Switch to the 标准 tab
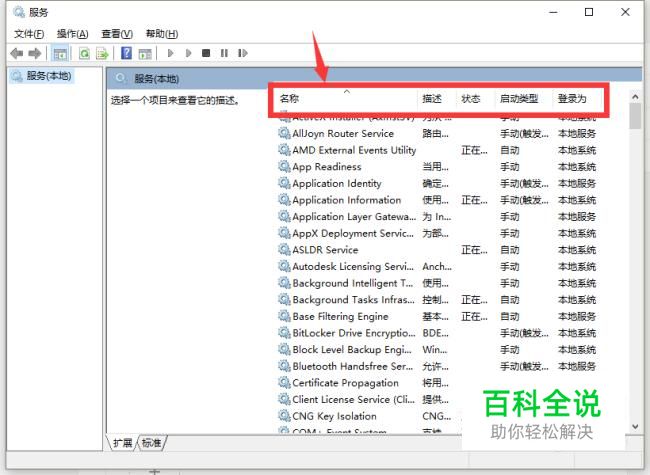The image size is (650, 475). 151,443
